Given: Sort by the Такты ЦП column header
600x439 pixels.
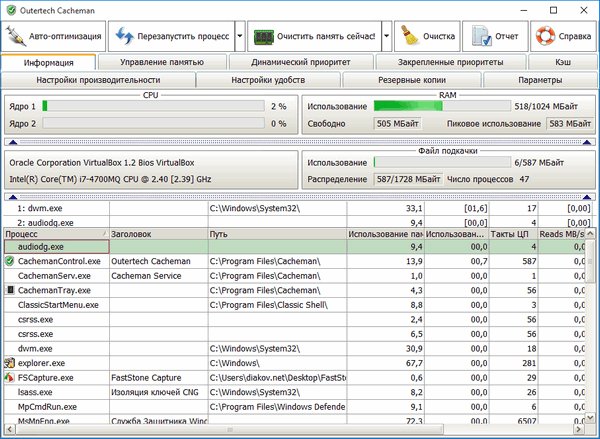Looking at the screenshot, I should pyautogui.click(x=514, y=234).
